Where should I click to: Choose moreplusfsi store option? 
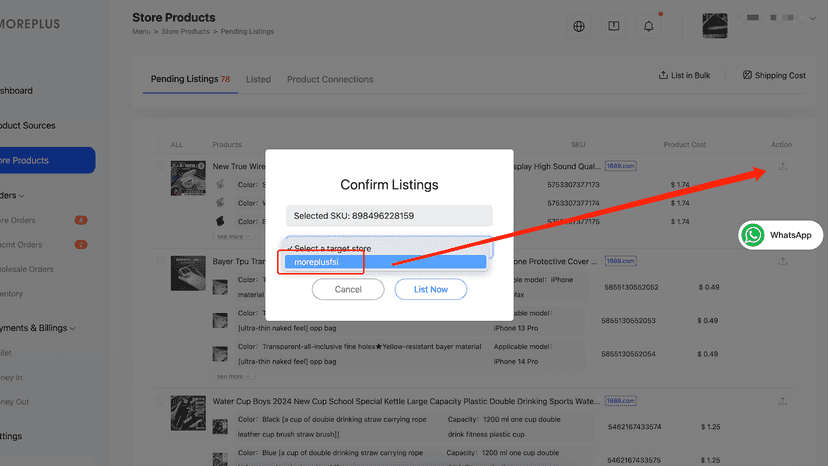385,262
